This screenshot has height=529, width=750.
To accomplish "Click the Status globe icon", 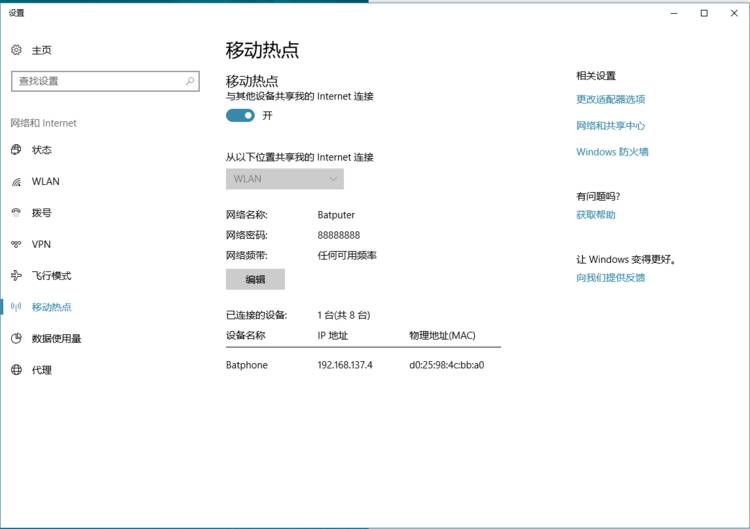I will tap(16, 150).
